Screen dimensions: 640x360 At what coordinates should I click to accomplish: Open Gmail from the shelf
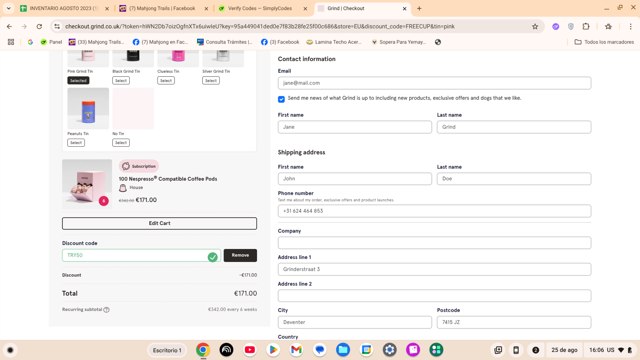[296, 350]
